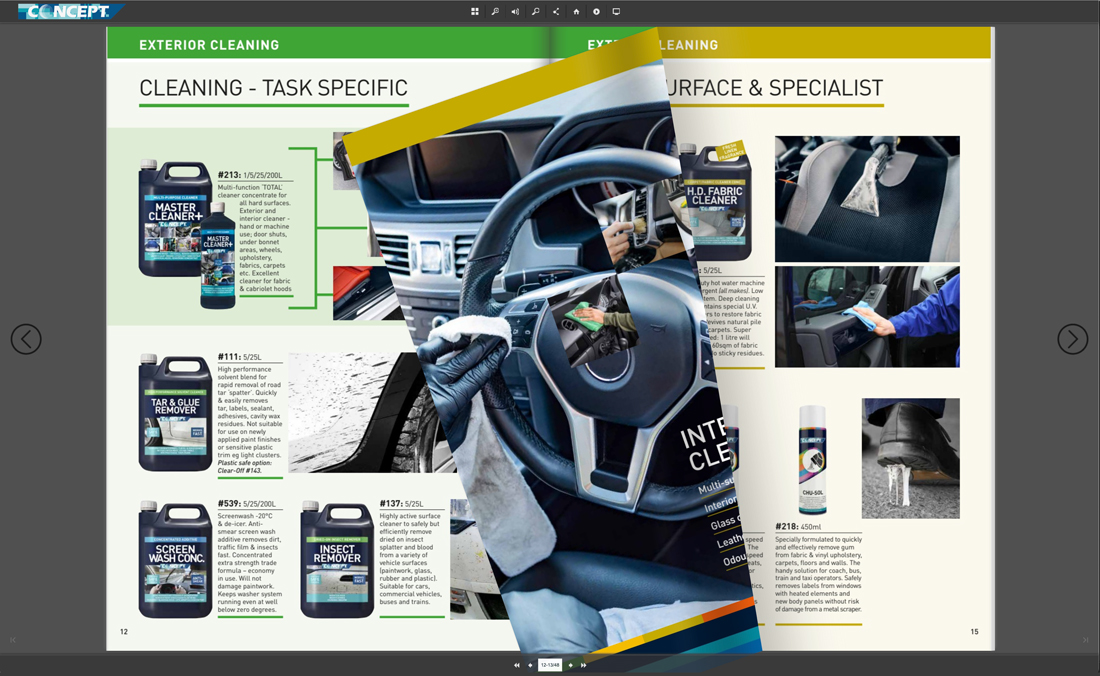Click the H.D. Fabric Cleaner bottle image
This screenshot has width=1100, height=676.
tap(715, 202)
